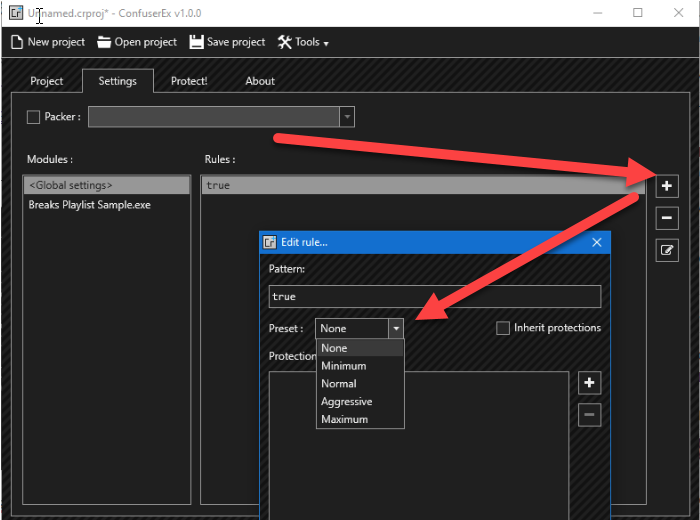Select <Global settings> in Modules list
Image resolution: width=700 pixels, height=520 pixels.
pos(107,185)
